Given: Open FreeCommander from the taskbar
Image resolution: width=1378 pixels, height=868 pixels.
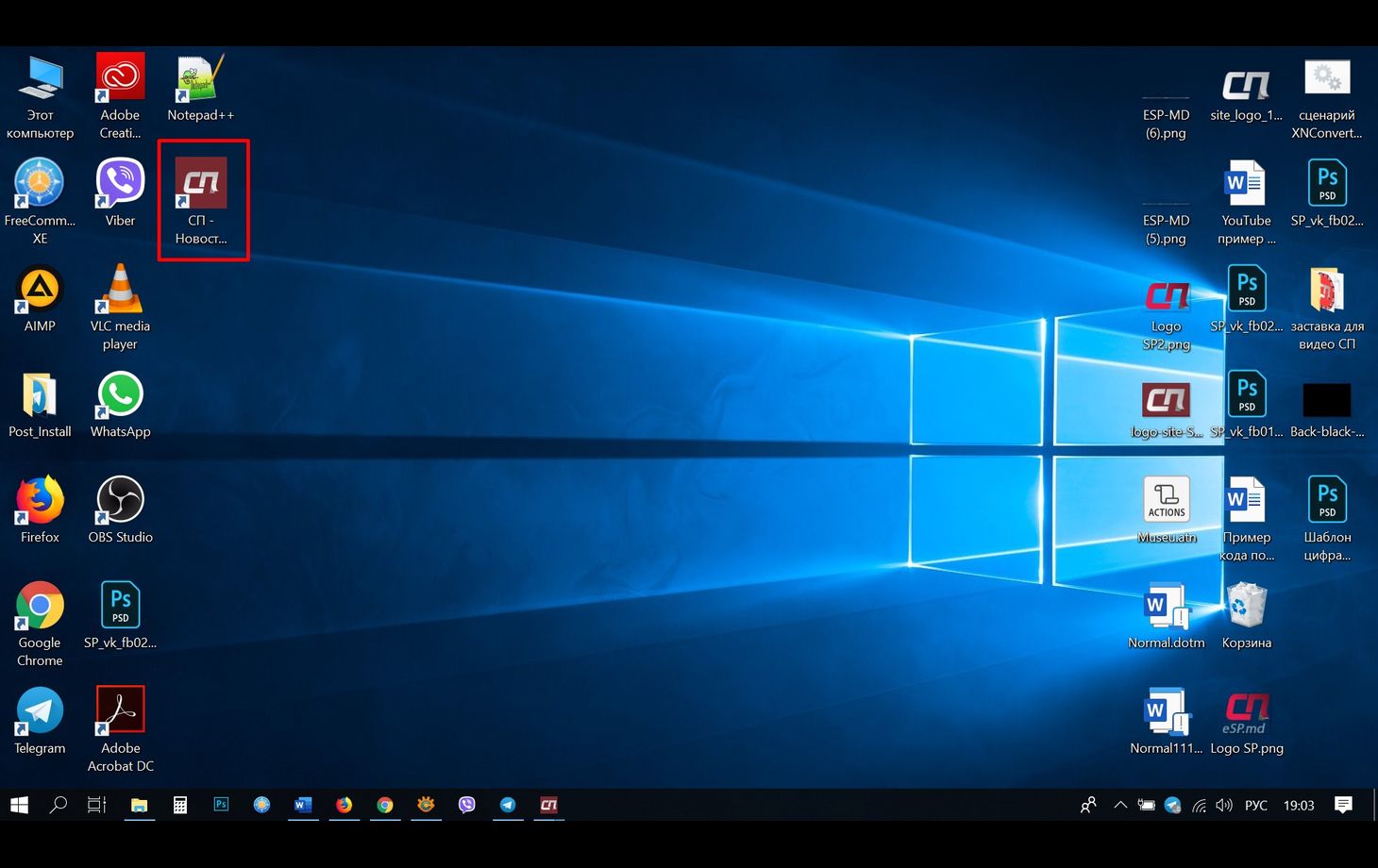Looking at the screenshot, I should (261, 805).
